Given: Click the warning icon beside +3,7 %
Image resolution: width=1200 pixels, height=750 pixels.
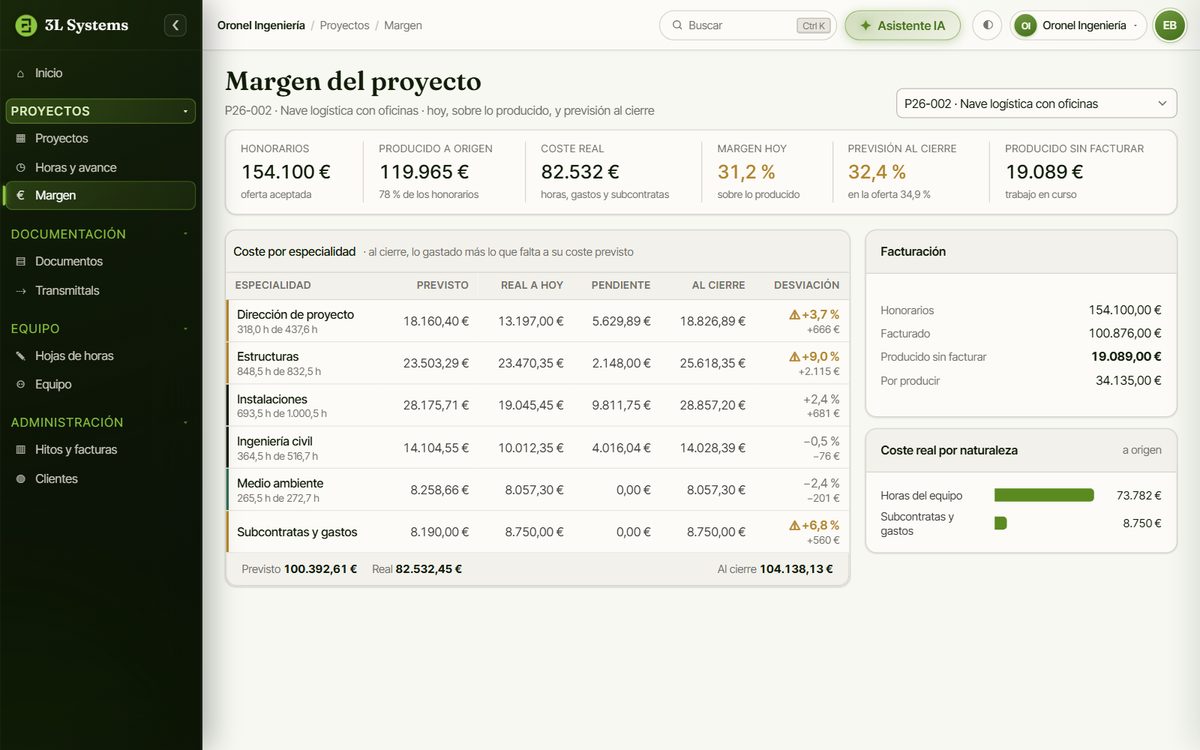Looking at the screenshot, I should point(795,315).
